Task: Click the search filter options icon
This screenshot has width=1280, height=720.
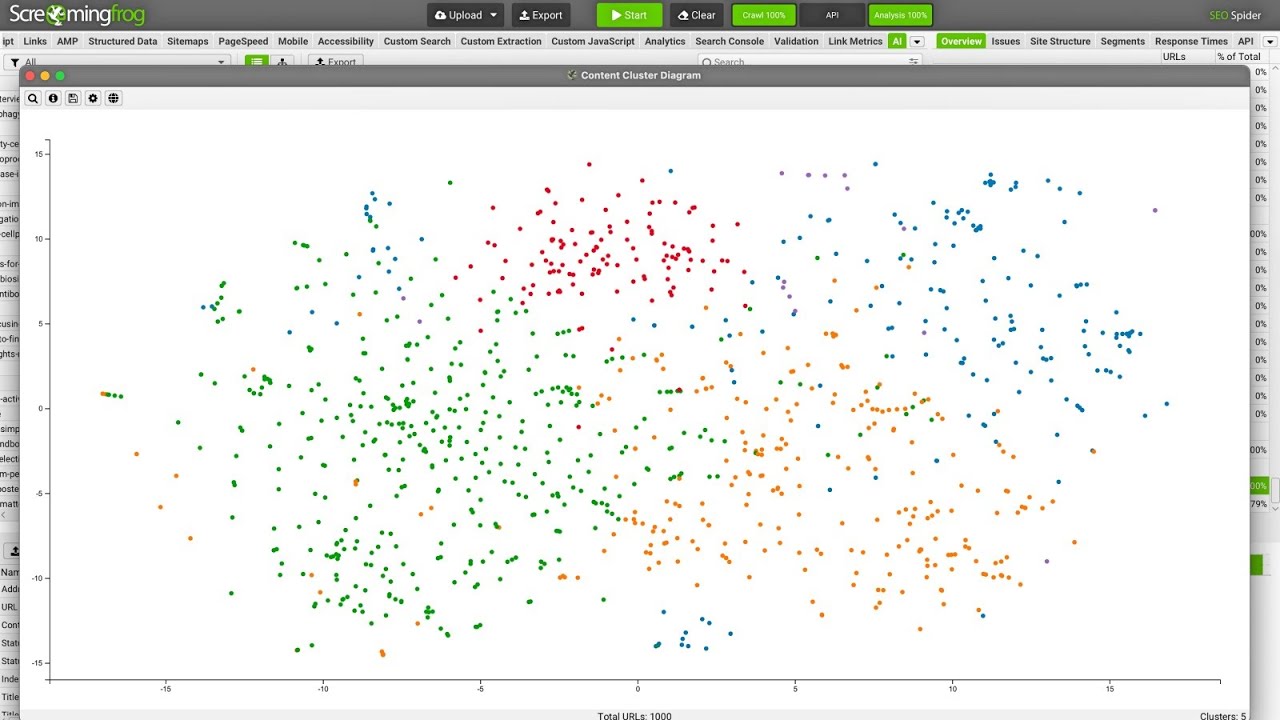Action: (x=913, y=62)
